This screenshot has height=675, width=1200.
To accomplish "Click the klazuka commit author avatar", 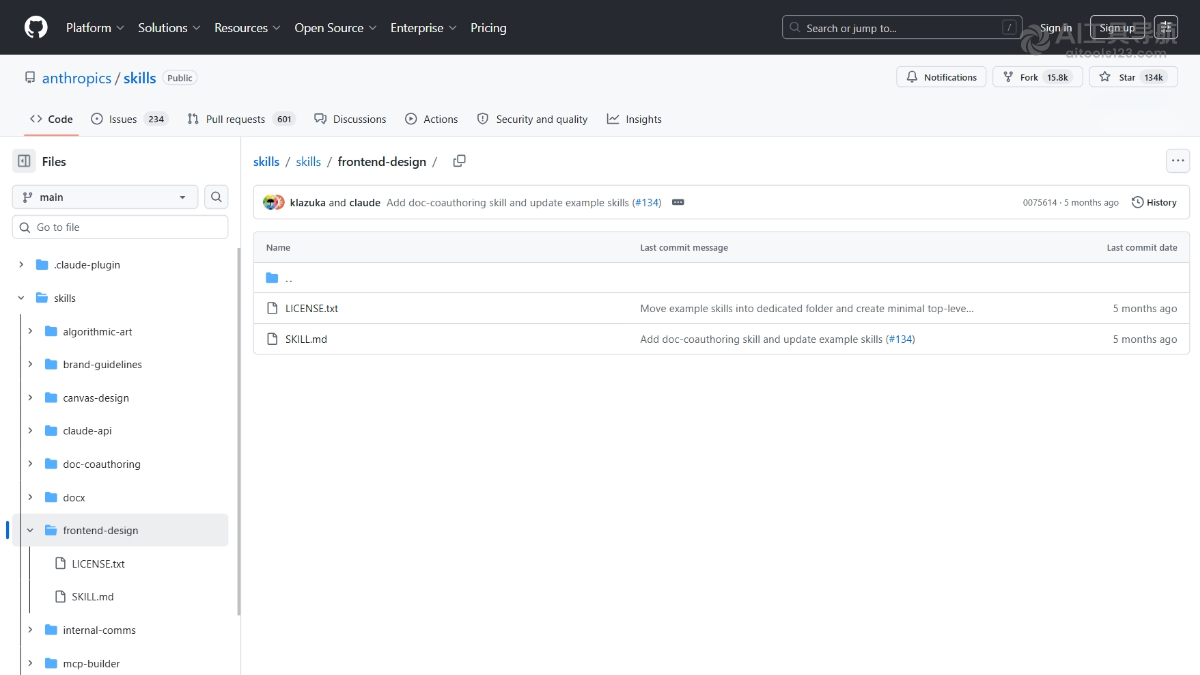I will point(270,202).
